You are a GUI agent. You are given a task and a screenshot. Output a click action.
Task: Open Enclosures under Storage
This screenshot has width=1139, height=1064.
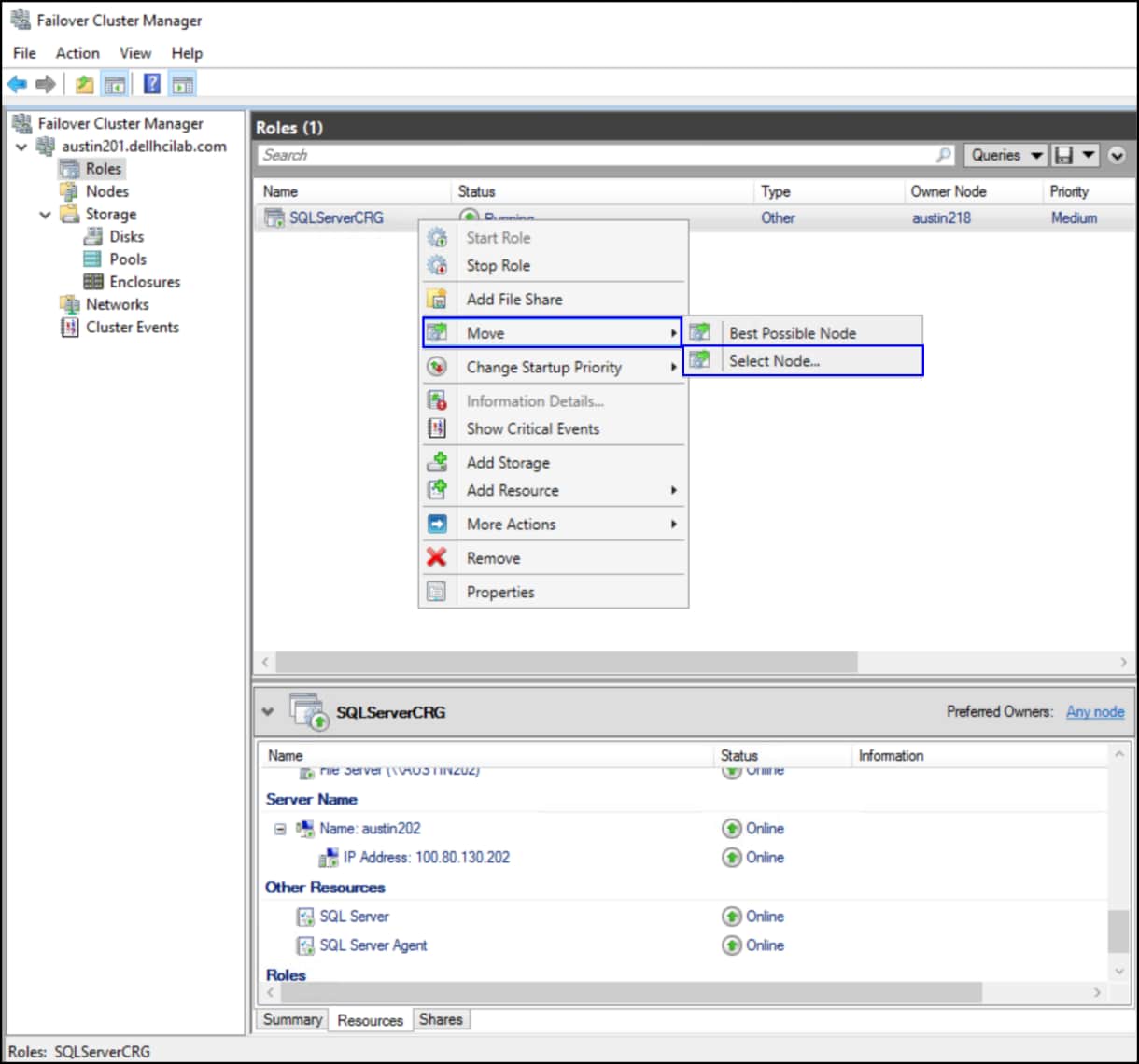[x=145, y=282]
